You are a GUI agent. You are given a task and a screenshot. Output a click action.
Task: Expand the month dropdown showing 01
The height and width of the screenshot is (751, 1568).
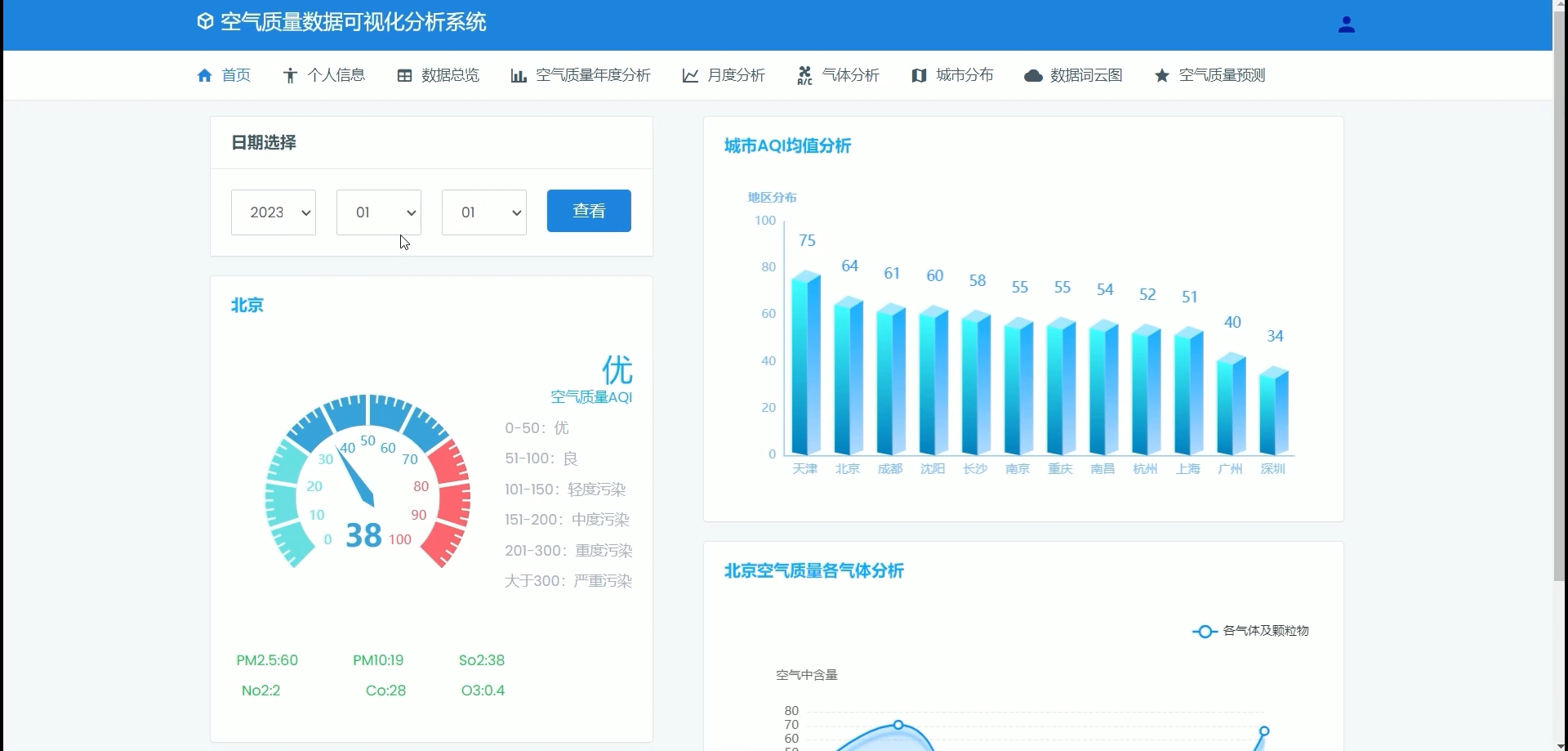(x=377, y=212)
